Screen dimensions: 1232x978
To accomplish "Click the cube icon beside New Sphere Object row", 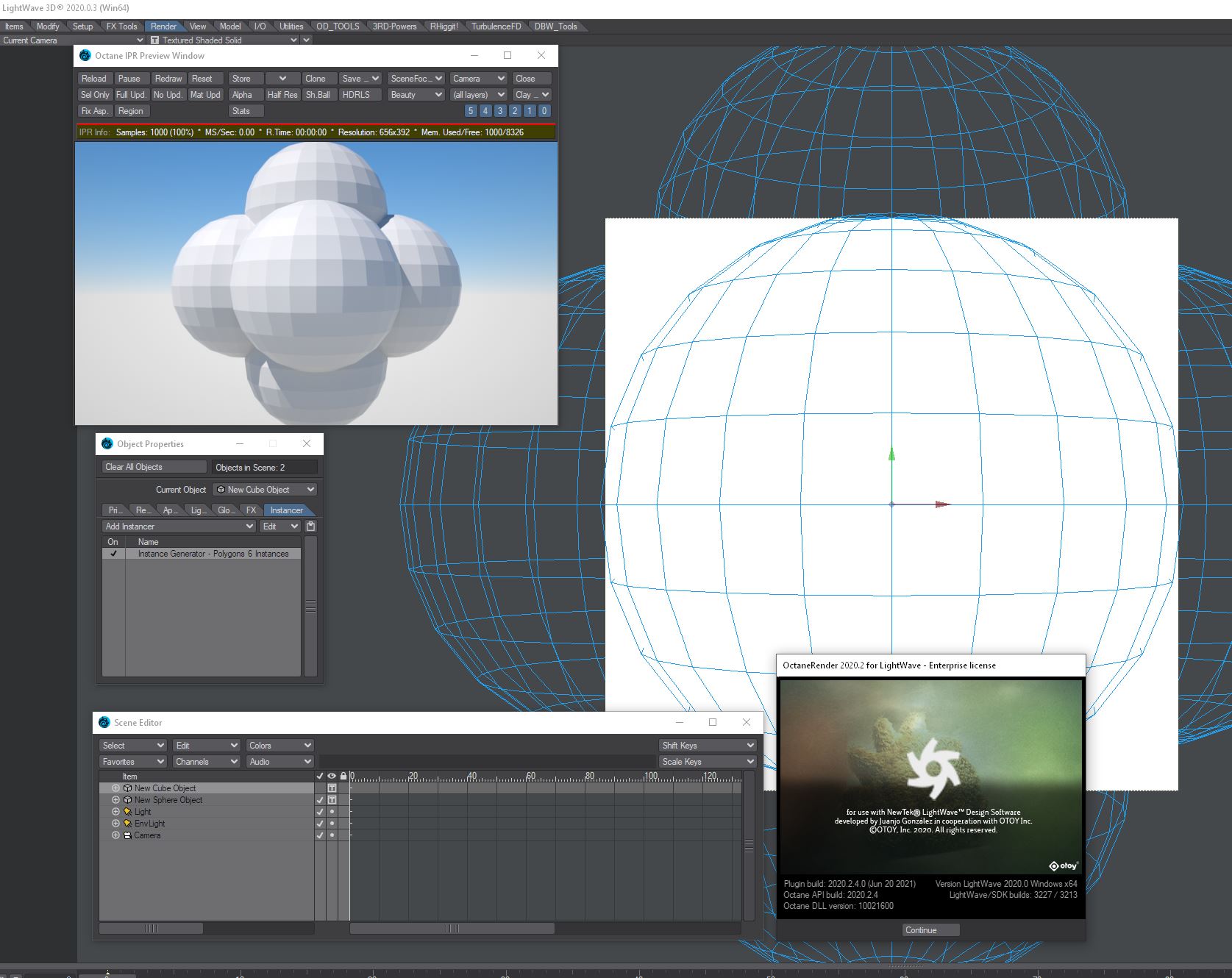I will coord(127,800).
